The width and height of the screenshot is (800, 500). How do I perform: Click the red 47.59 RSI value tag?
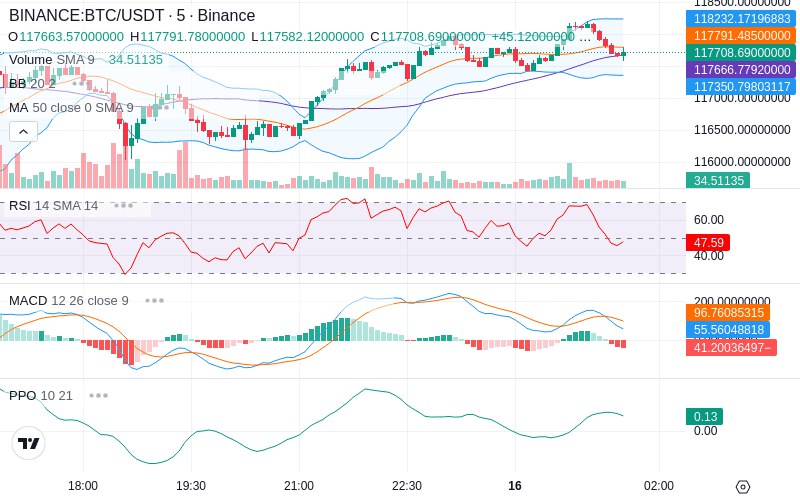708,242
